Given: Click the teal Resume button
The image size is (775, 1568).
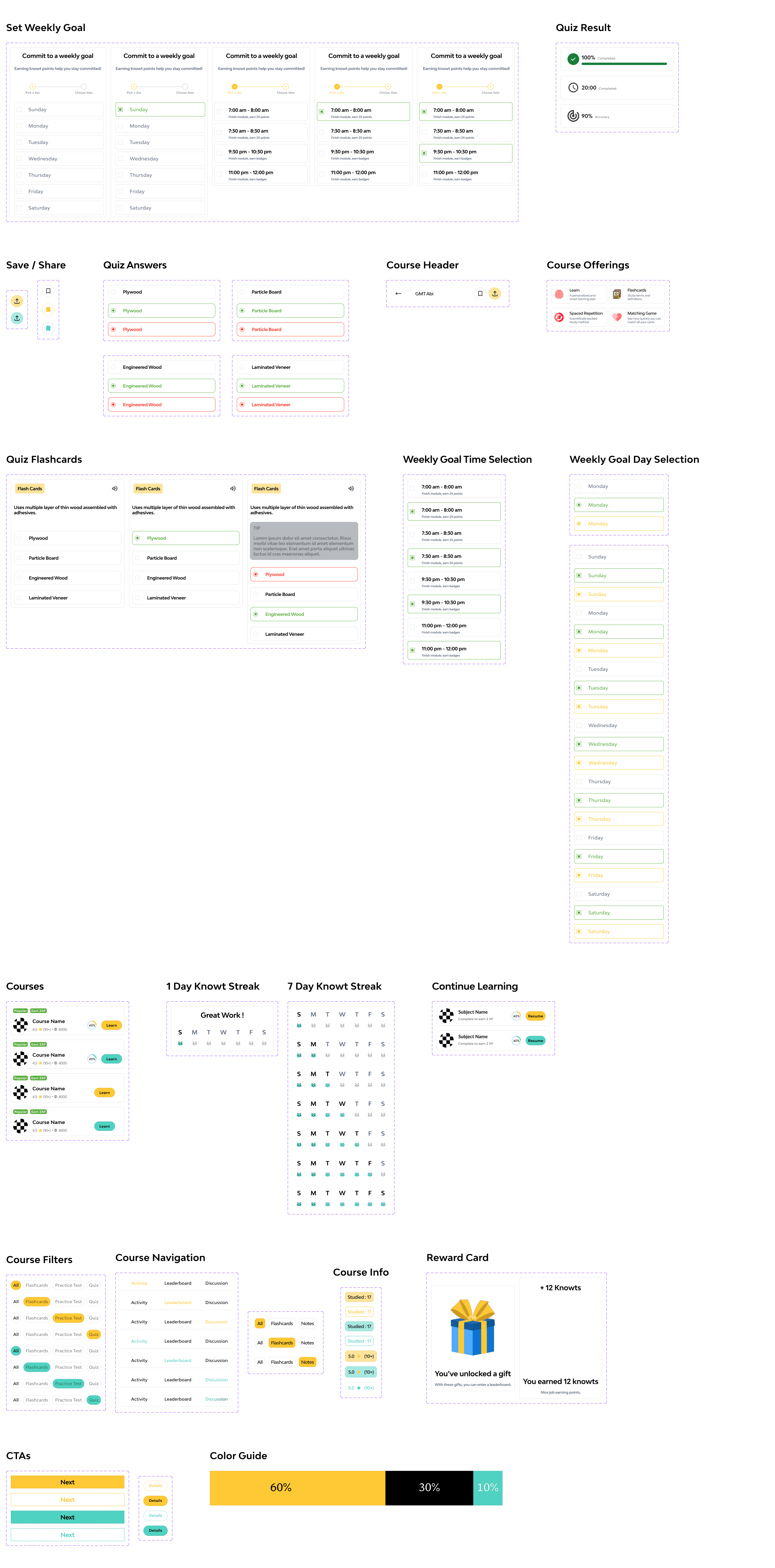Looking at the screenshot, I should 536,1041.
